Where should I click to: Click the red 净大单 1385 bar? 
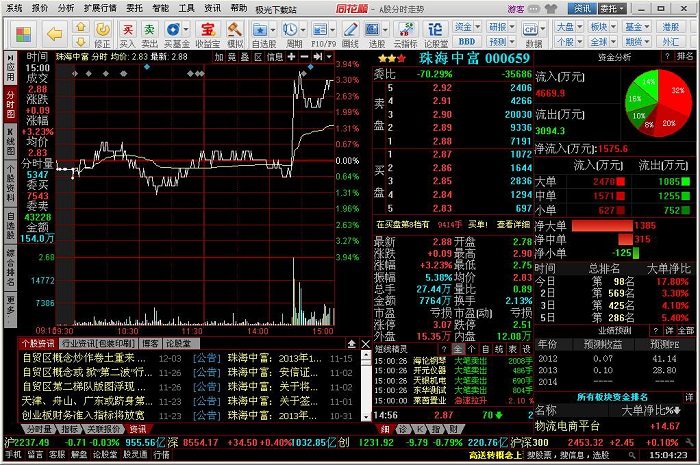[x=602, y=225]
